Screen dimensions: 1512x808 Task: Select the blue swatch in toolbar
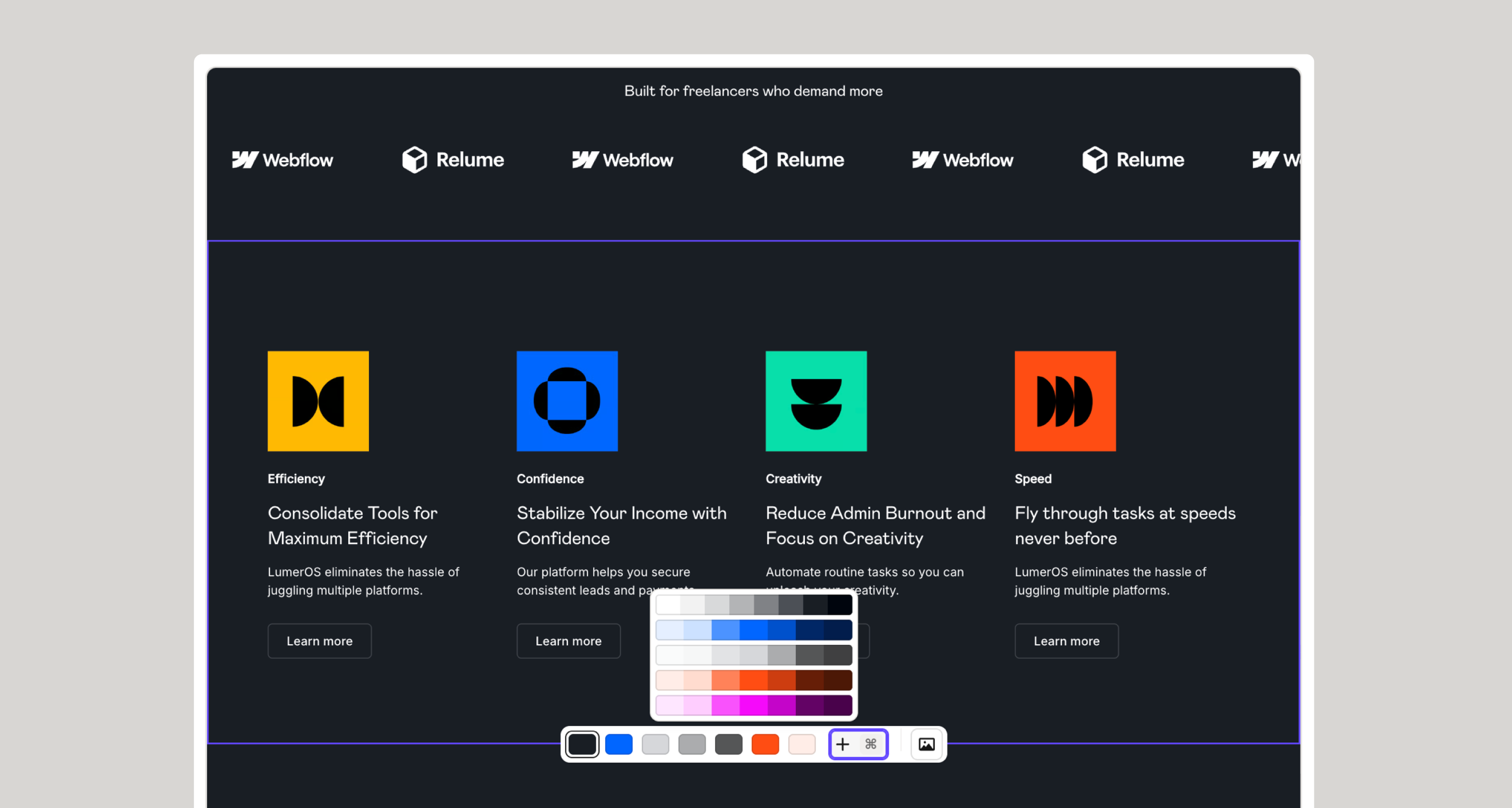click(x=618, y=744)
